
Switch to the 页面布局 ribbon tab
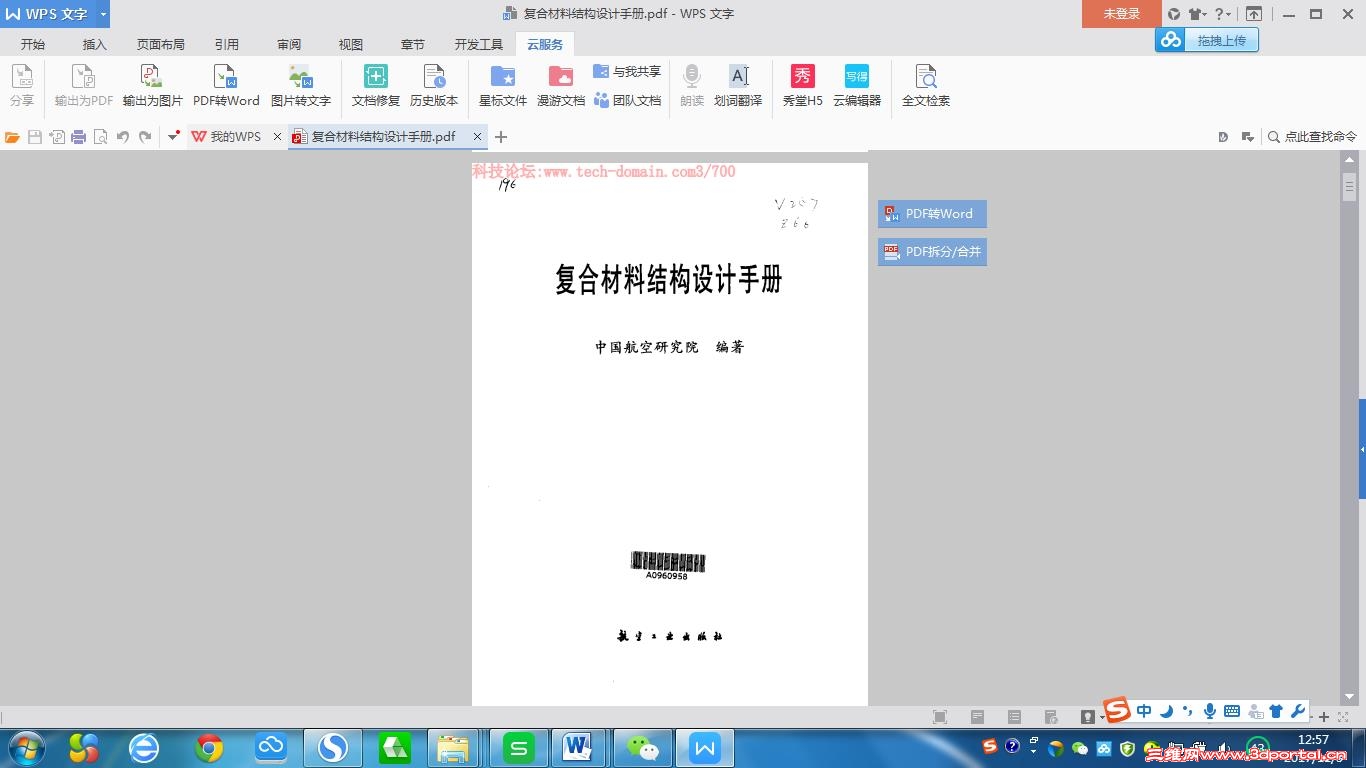tap(161, 44)
